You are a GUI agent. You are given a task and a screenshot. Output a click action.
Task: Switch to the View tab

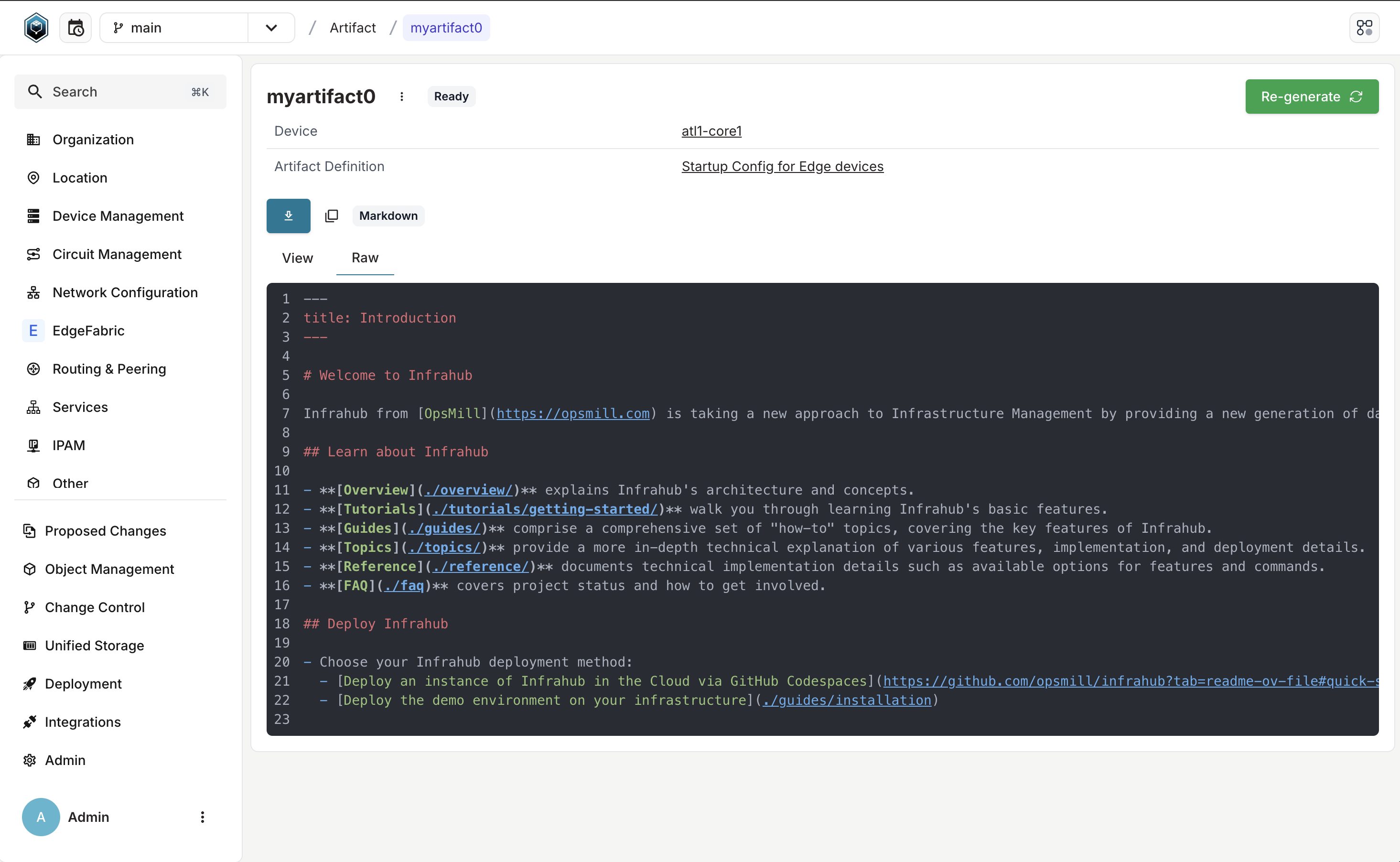tap(297, 258)
